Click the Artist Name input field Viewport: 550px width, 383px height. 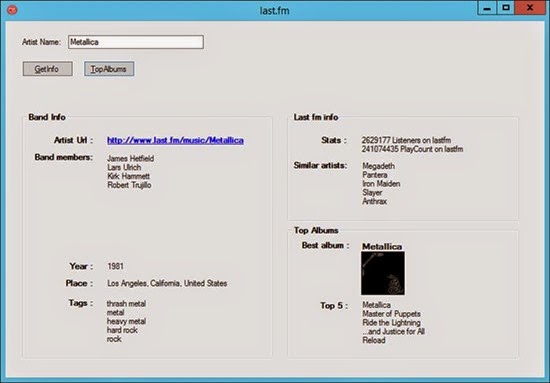(136, 42)
